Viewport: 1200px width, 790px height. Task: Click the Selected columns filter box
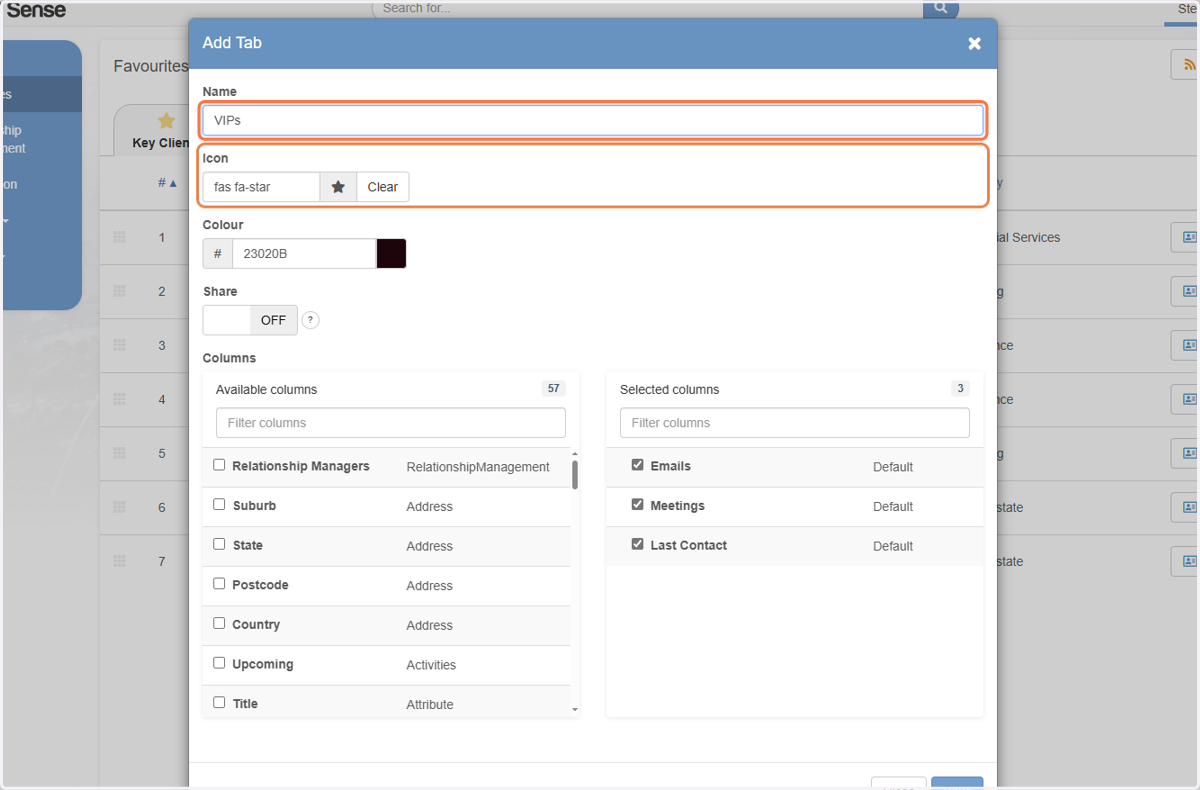click(795, 423)
